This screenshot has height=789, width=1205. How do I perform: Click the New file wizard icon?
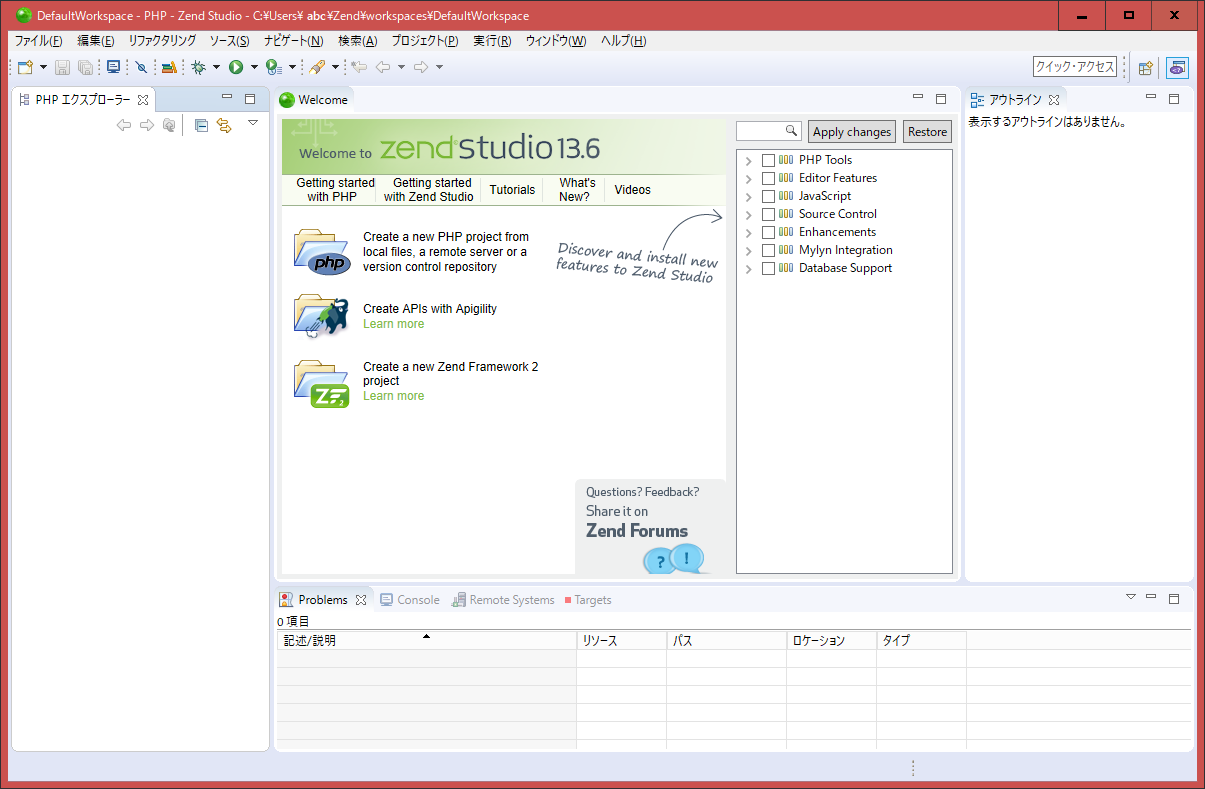pyautogui.click(x=25, y=67)
